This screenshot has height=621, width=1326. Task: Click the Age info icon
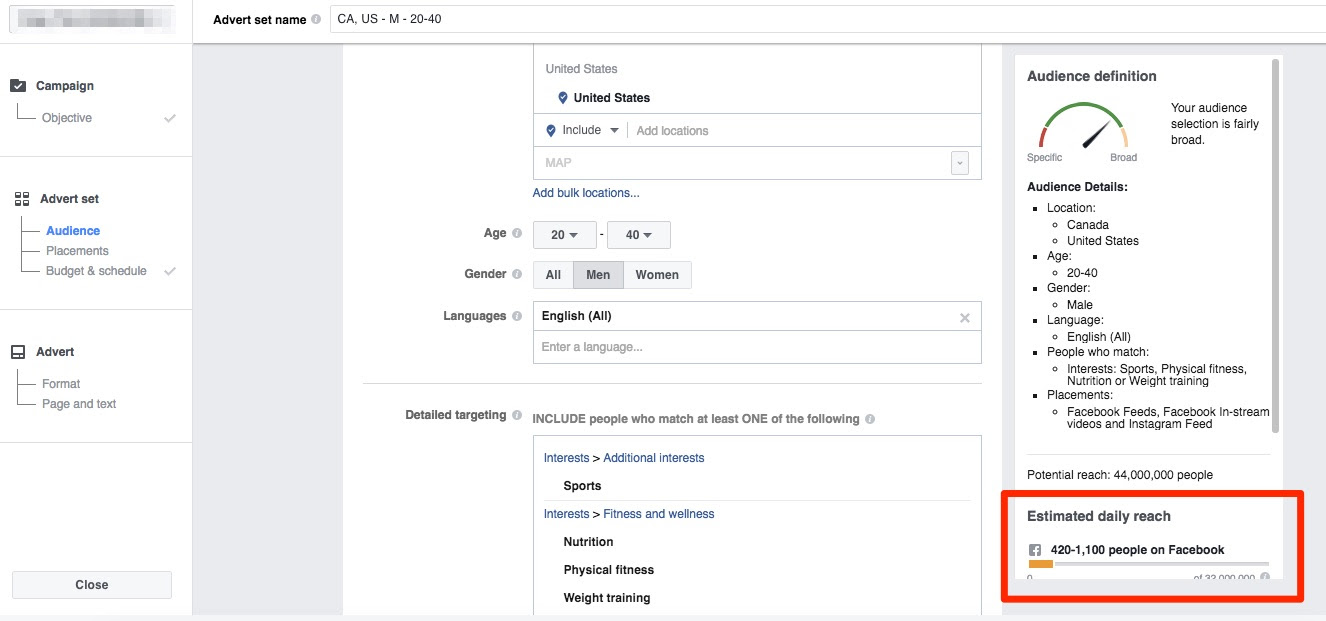pos(517,234)
